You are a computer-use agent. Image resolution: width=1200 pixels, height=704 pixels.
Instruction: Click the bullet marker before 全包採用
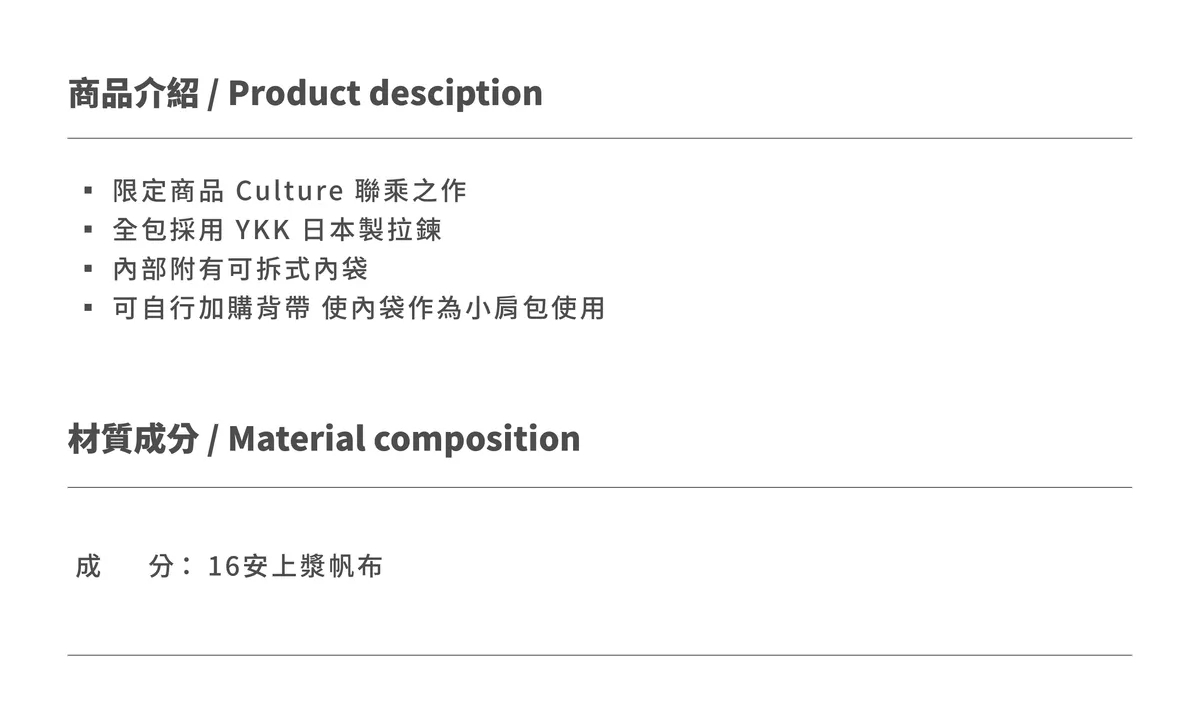[88, 230]
